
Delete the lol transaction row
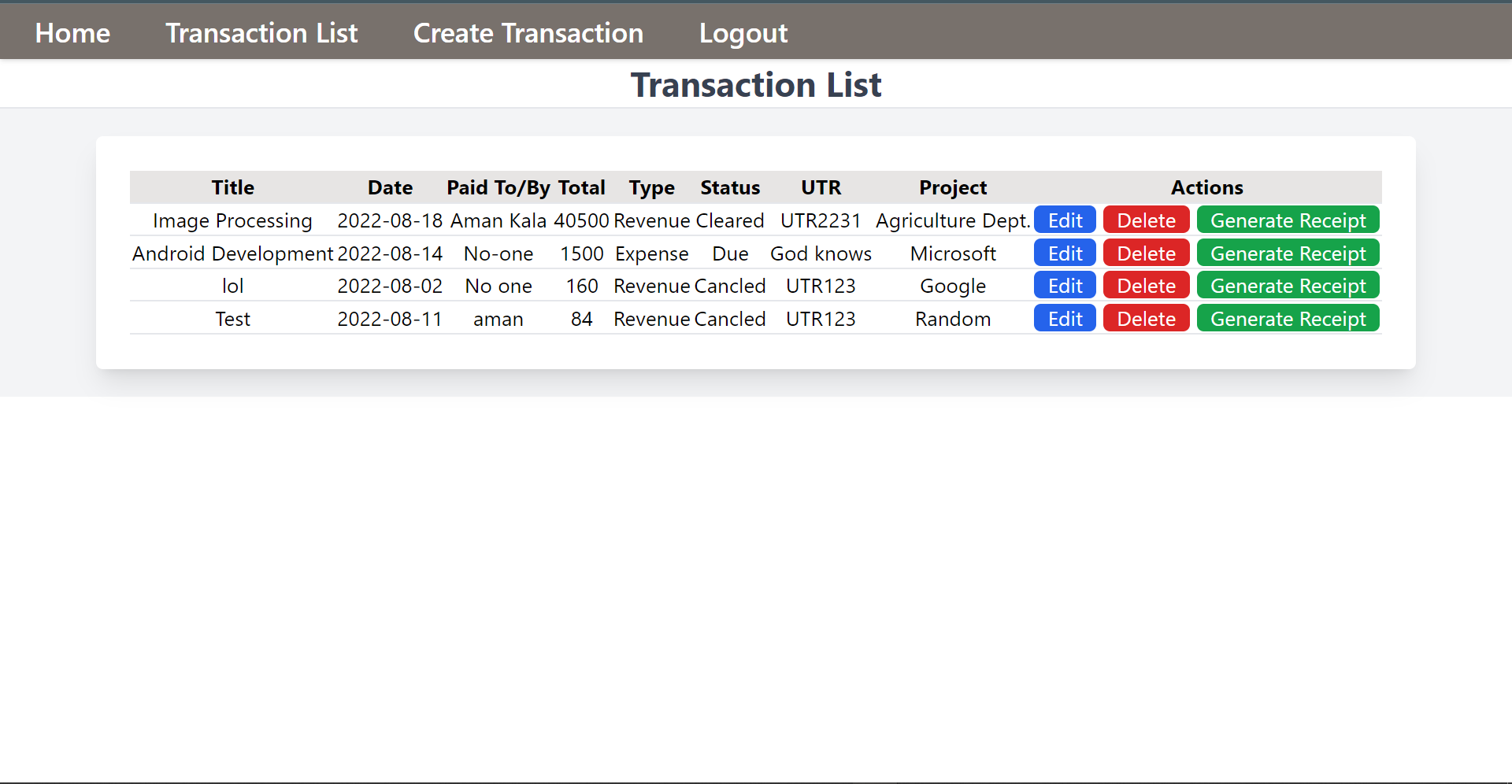click(1146, 285)
